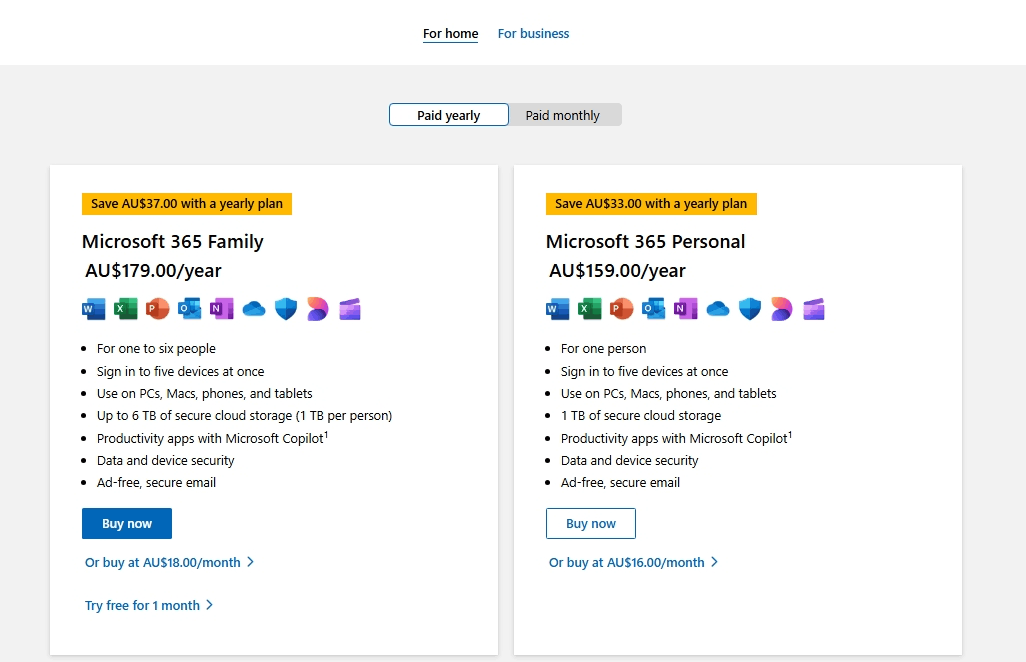Click the Clipchamp icon in Personal plan
1026x662 pixels.
click(814, 309)
